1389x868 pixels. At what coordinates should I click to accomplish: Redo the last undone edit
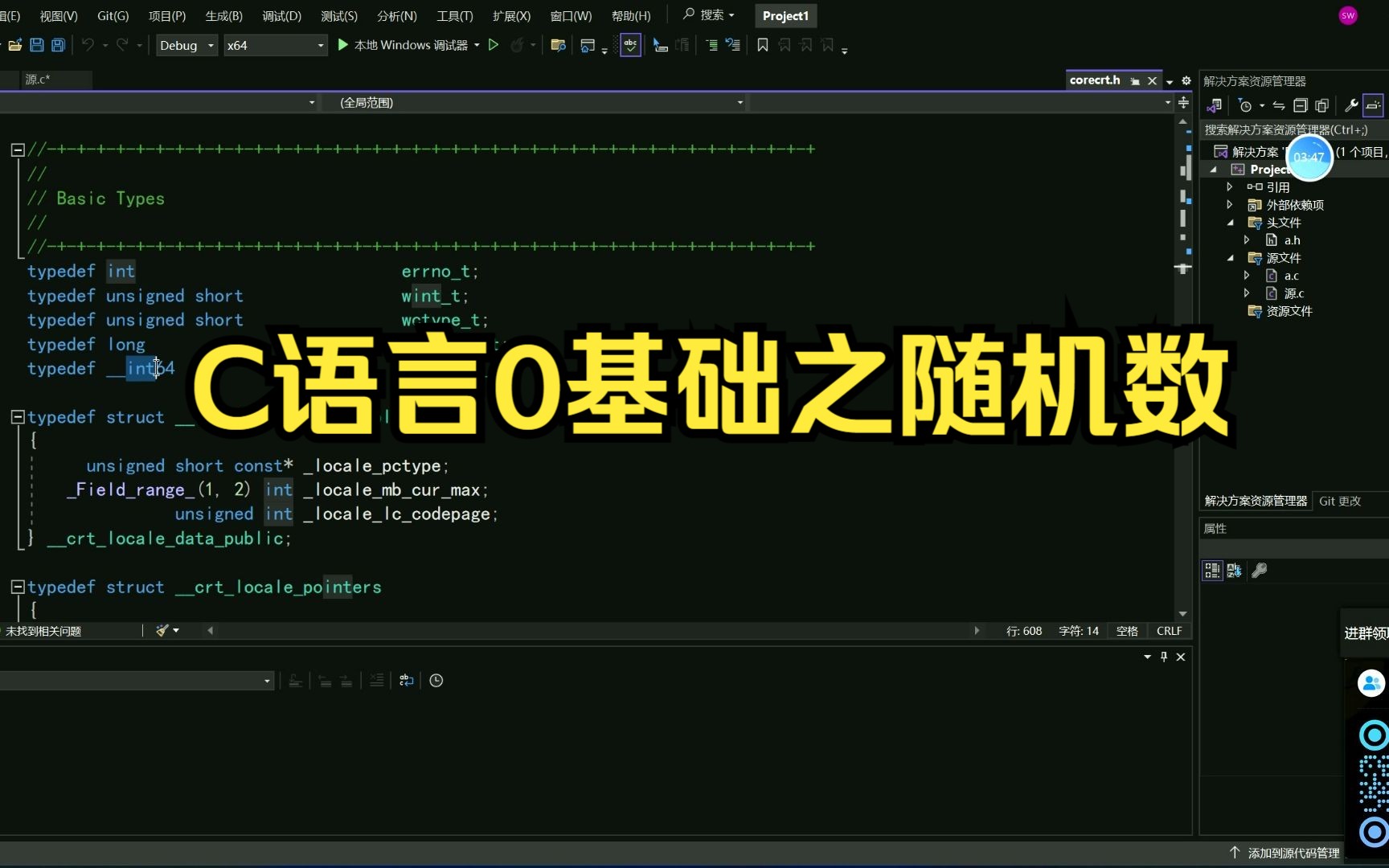[x=122, y=45]
